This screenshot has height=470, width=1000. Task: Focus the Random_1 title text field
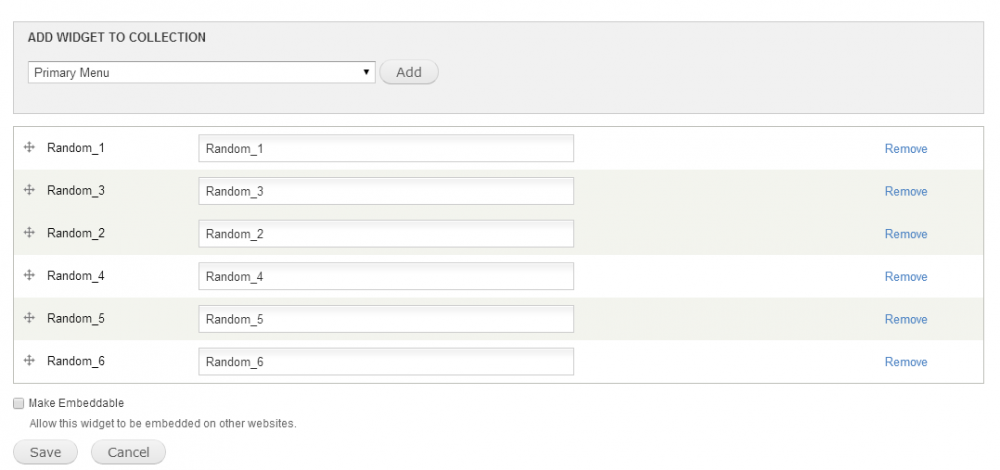point(386,148)
